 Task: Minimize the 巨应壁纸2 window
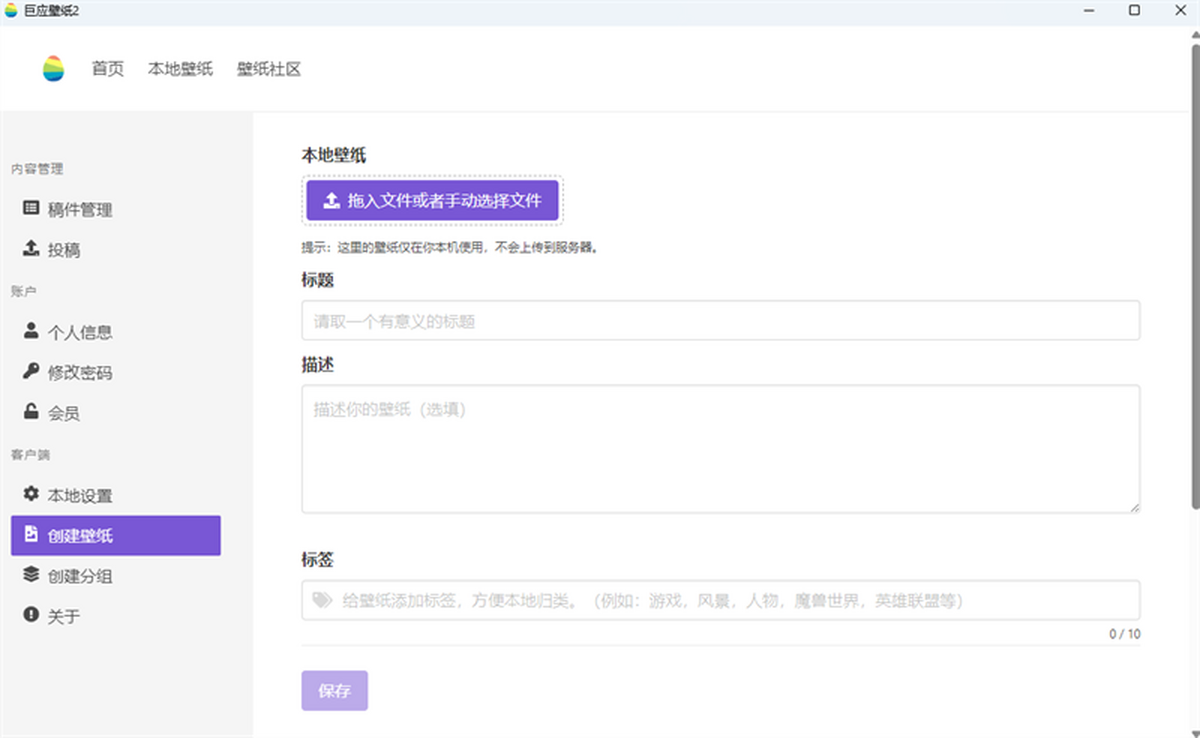click(1087, 10)
